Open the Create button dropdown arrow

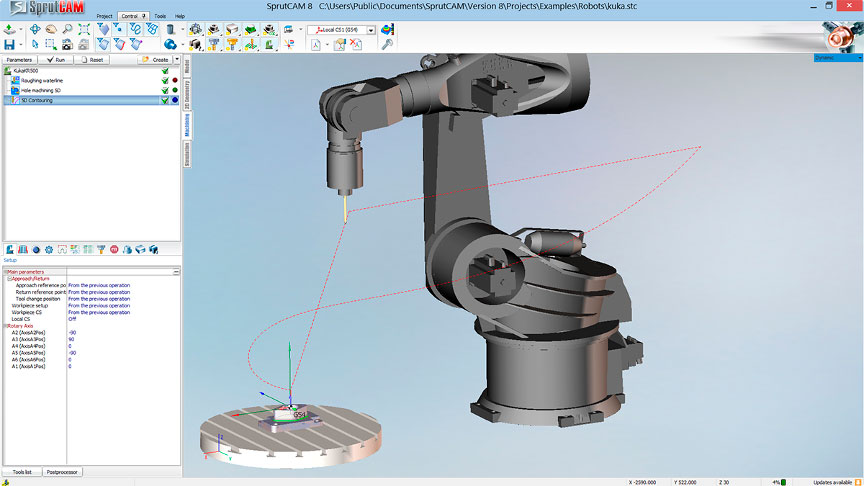click(177, 60)
